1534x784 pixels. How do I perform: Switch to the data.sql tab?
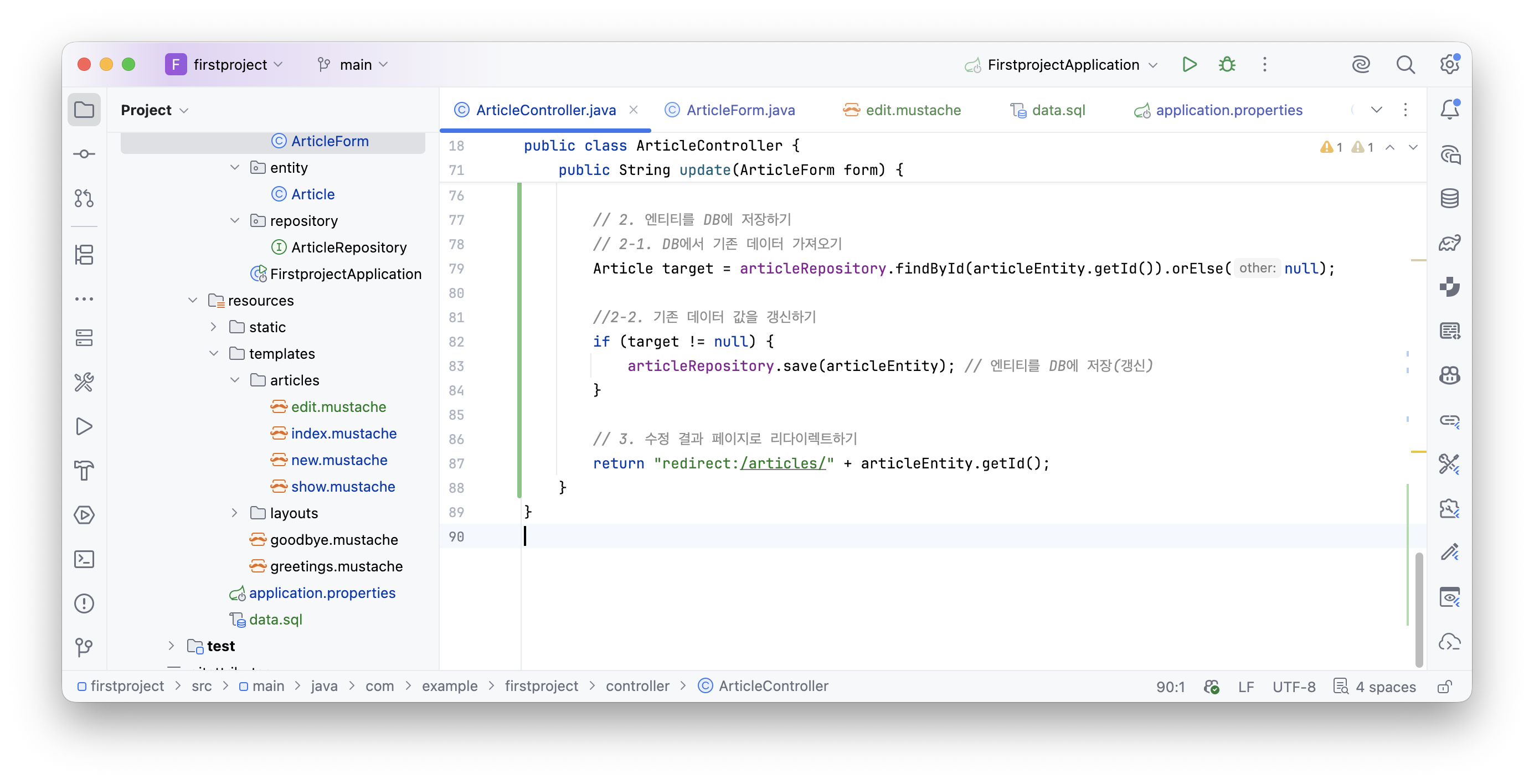(x=1048, y=110)
